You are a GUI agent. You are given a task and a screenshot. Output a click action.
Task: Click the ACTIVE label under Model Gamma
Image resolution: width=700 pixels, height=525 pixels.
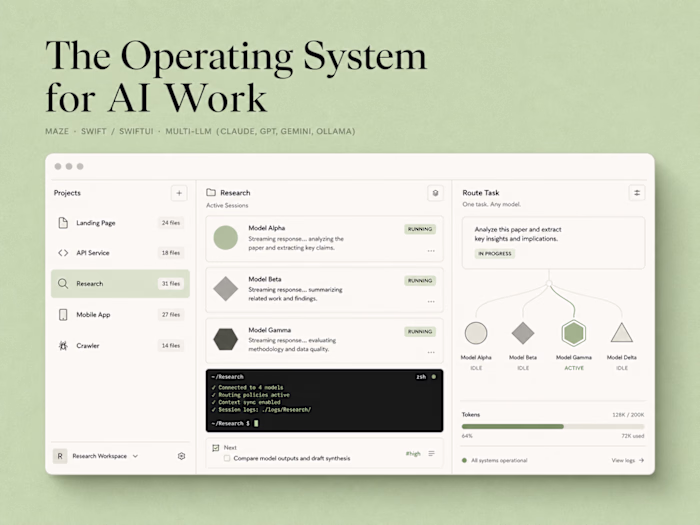tap(574, 368)
